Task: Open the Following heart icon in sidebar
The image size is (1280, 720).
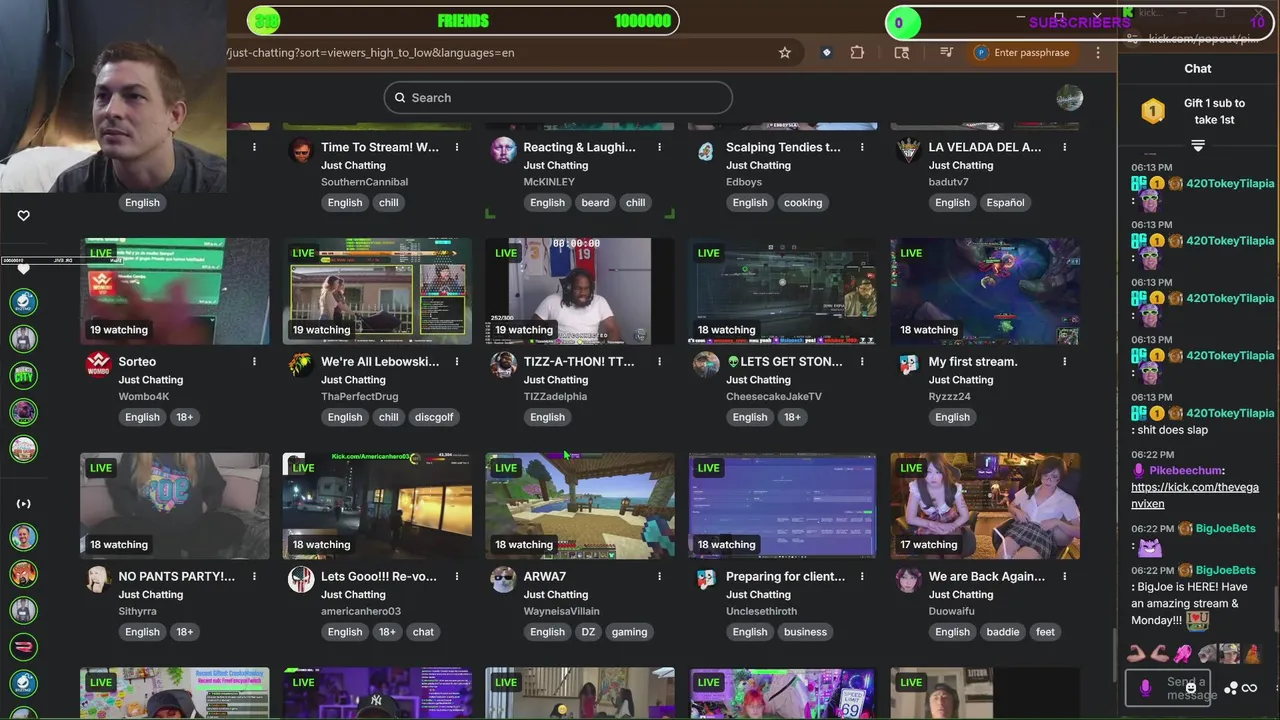Action: pyautogui.click(x=24, y=215)
